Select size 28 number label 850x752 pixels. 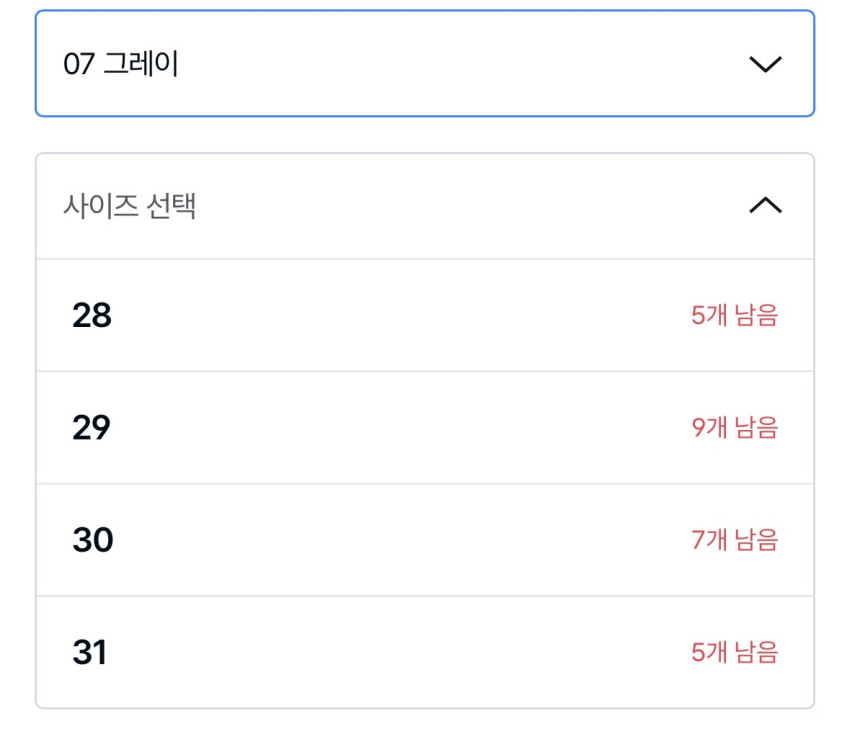click(x=92, y=316)
